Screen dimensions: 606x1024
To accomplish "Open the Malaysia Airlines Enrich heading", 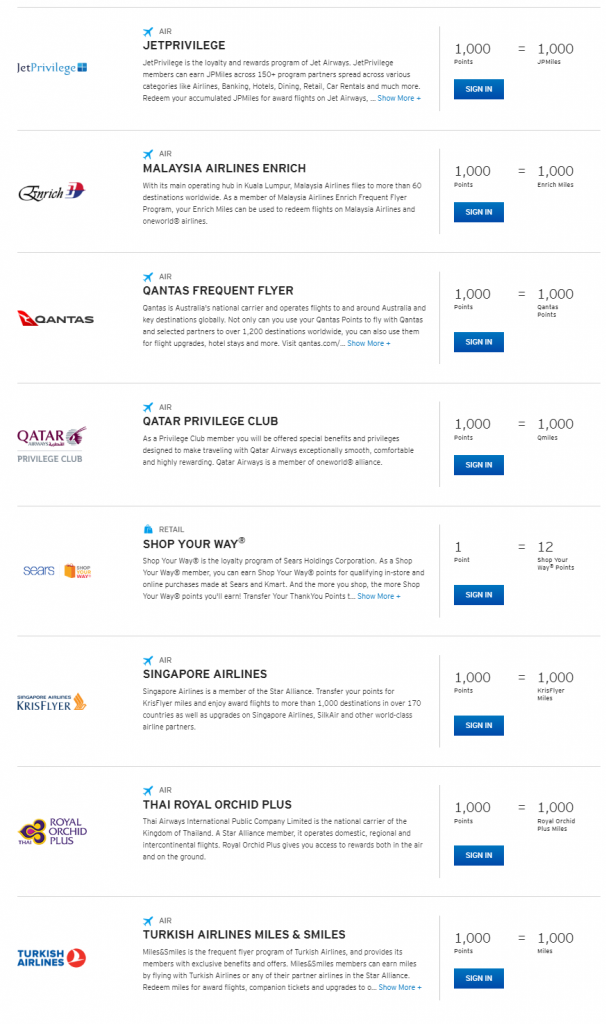I will point(225,168).
